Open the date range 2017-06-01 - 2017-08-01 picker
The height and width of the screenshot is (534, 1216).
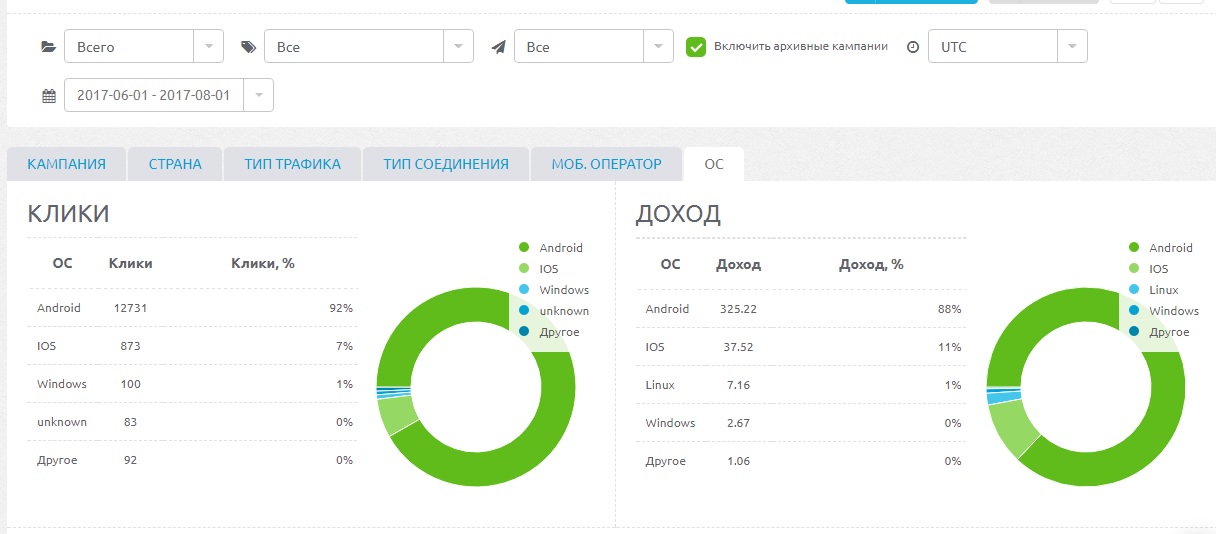(x=167, y=96)
